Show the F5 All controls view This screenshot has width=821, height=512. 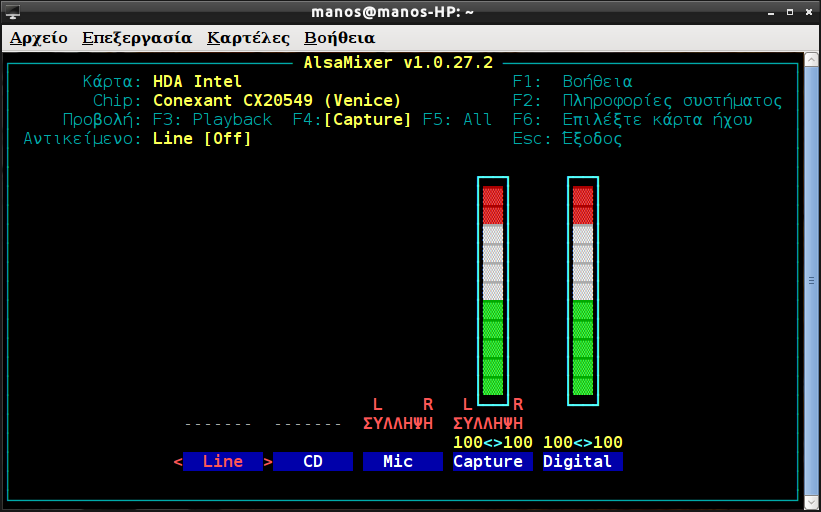[x=457, y=120]
